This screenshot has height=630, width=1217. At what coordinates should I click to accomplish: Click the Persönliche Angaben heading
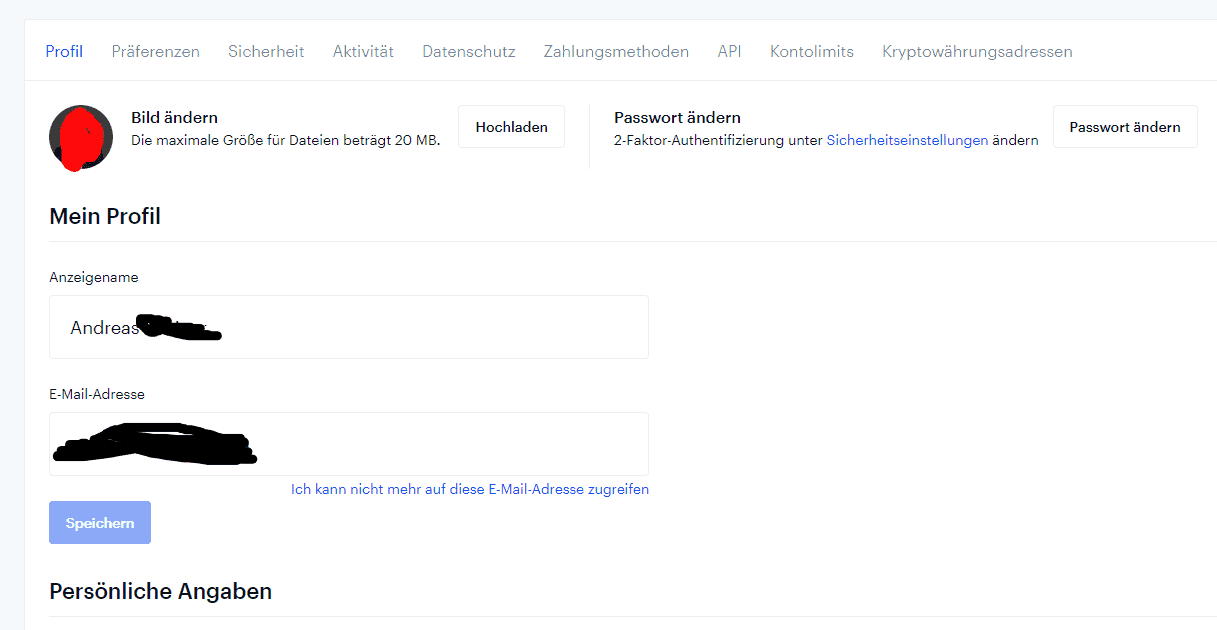click(160, 591)
